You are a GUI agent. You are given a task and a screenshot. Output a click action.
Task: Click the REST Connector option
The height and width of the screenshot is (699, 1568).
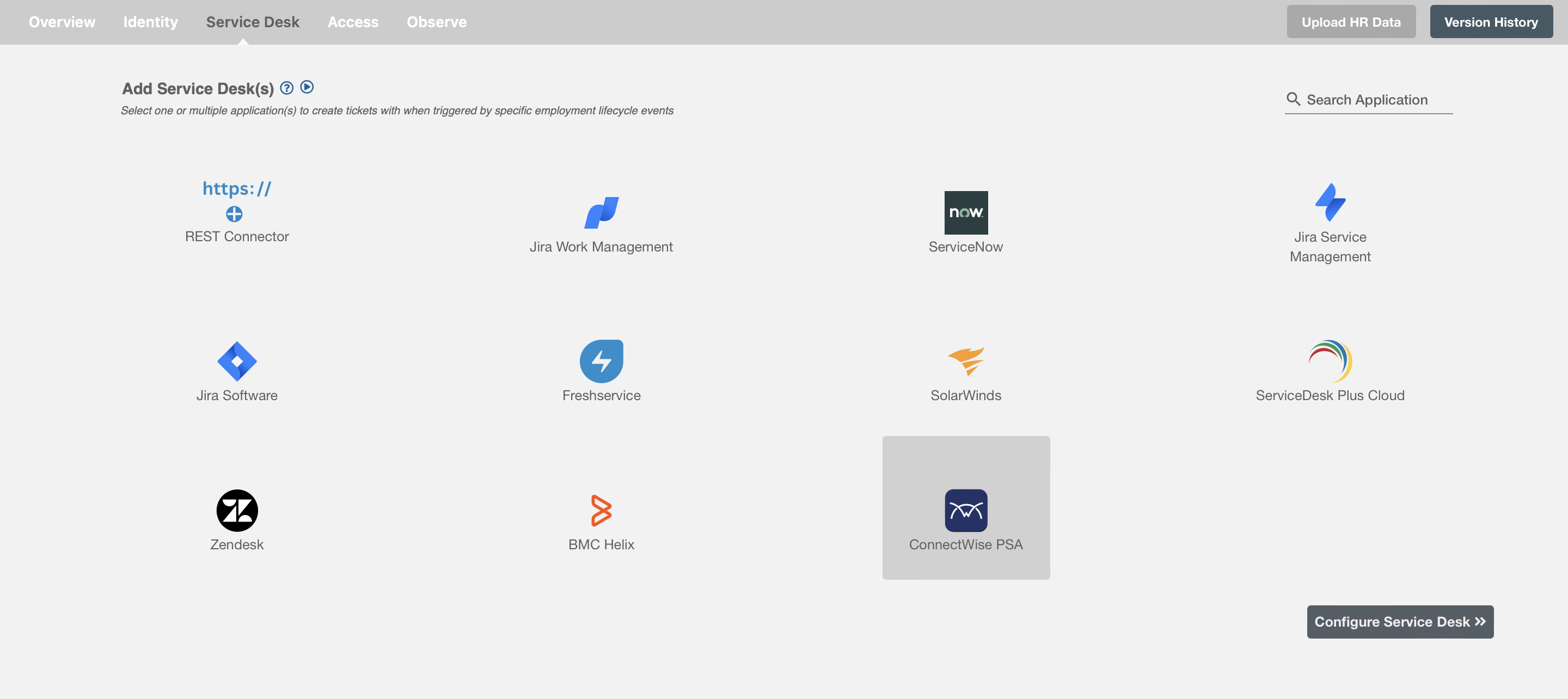(x=237, y=207)
